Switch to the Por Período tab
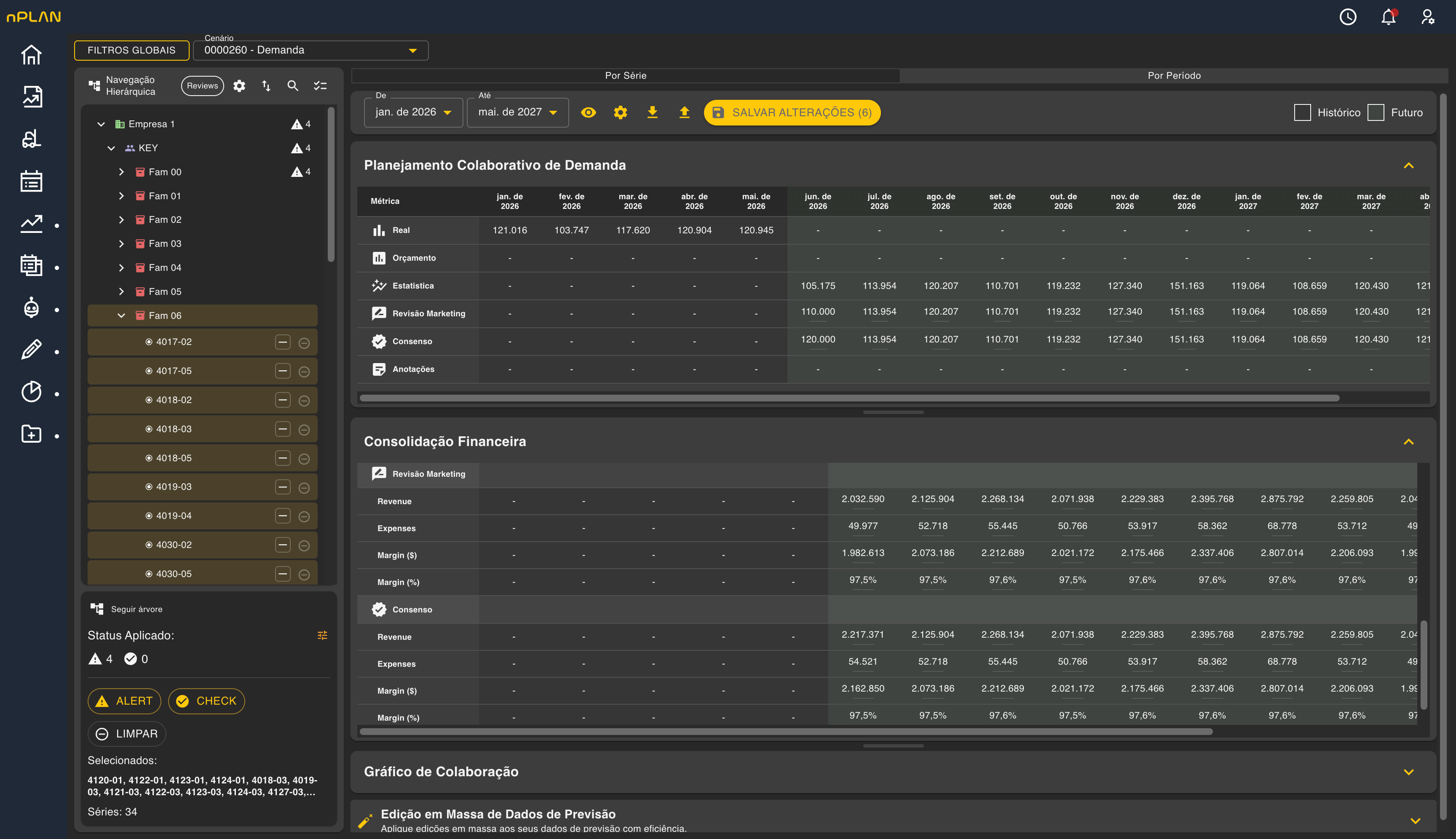This screenshot has height=839, width=1456. (1174, 75)
